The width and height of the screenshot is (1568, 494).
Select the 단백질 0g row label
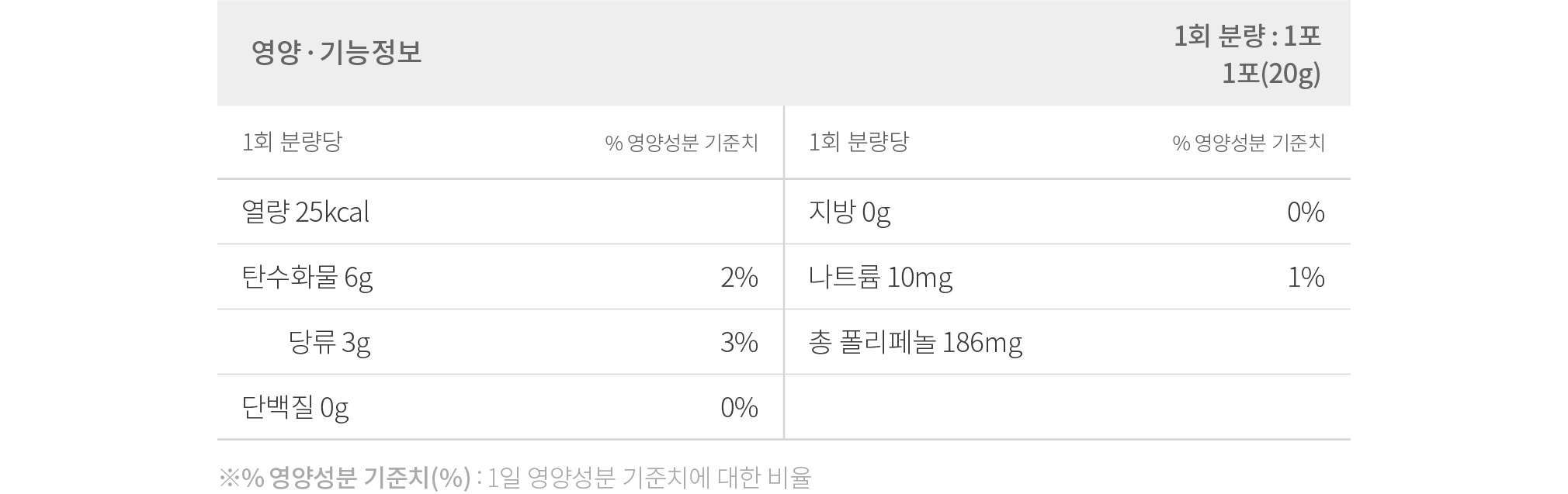[296, 408]
